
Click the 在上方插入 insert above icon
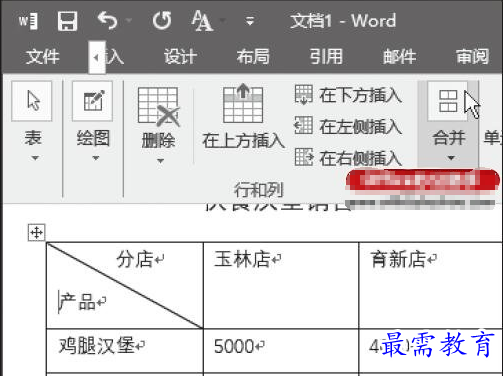click(243, 103)
